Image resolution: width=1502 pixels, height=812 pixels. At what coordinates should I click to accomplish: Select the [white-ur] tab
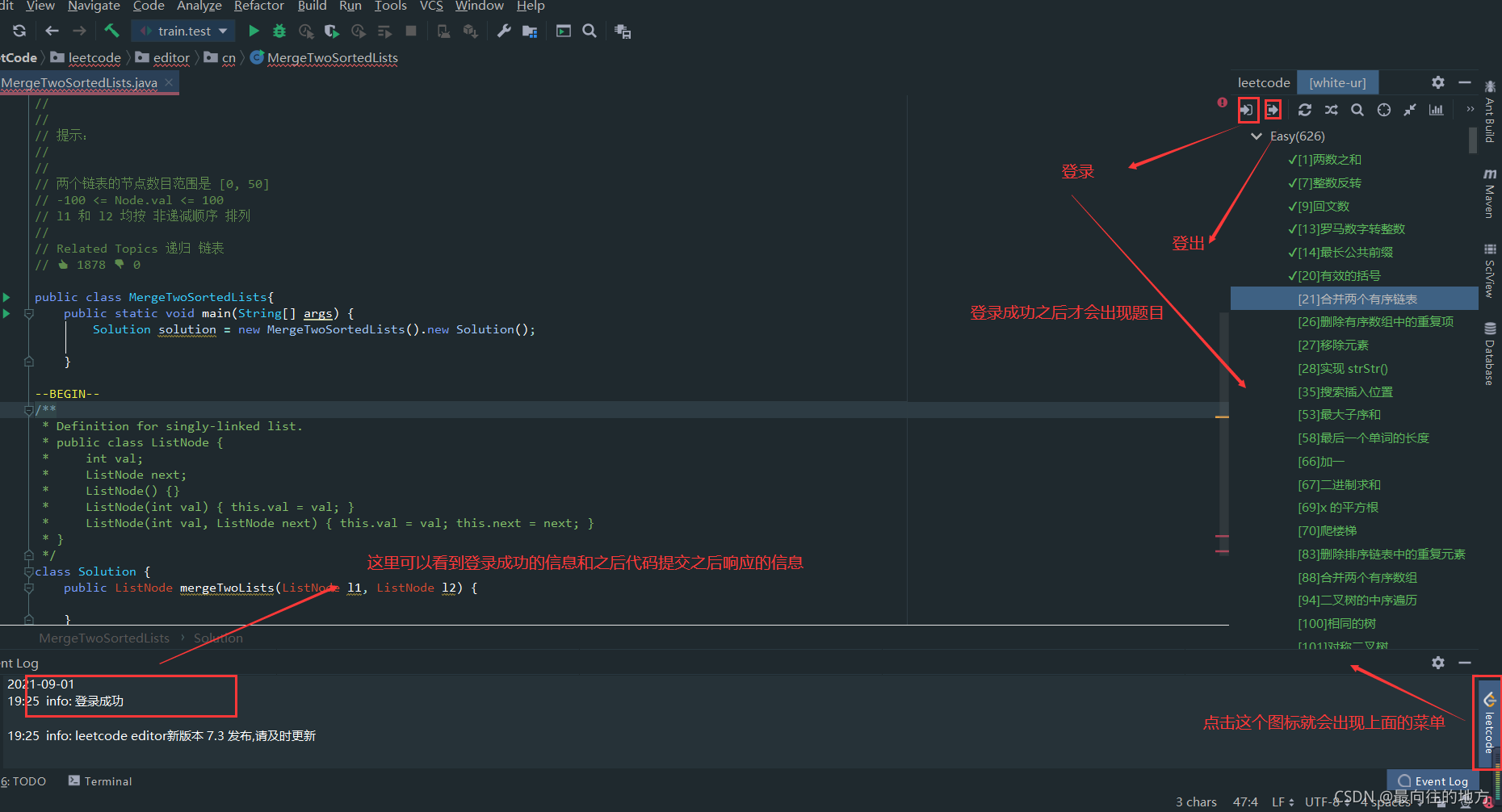click(x=1337, y=82)
